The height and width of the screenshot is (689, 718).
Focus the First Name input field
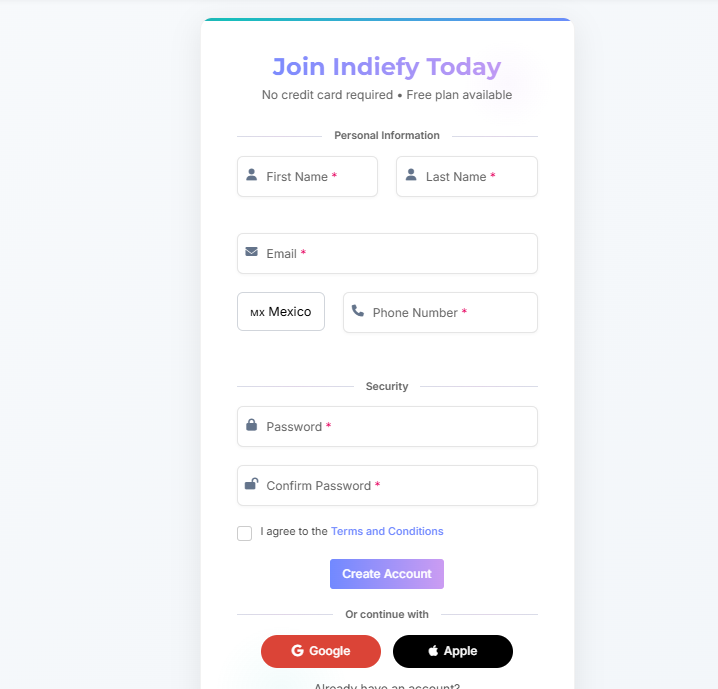pyautogui.click(x=315, y=177)
